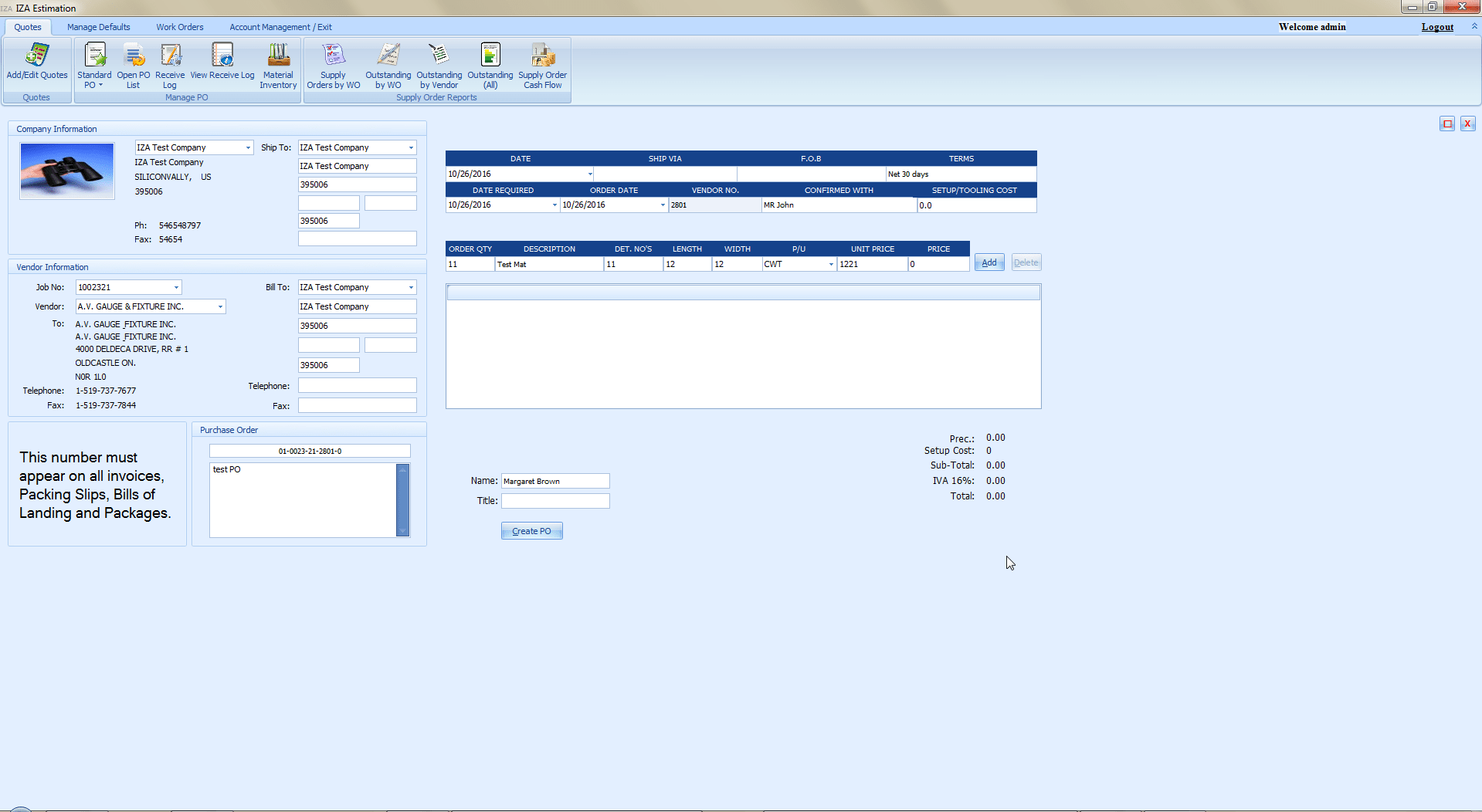Switch to Manage Defaults tab
This screenshot has width=1482, height=812.
(98, 27)
